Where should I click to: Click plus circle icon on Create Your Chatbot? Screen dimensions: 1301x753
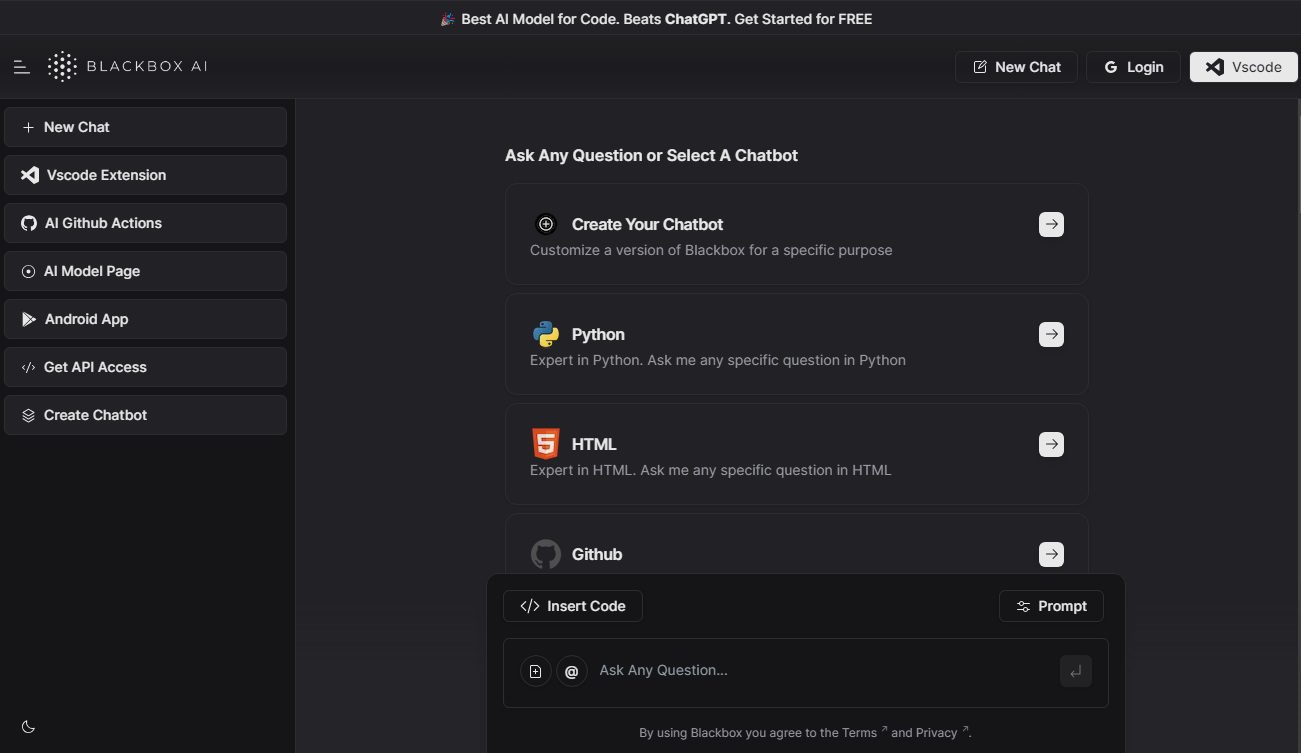tap(546, 224)
